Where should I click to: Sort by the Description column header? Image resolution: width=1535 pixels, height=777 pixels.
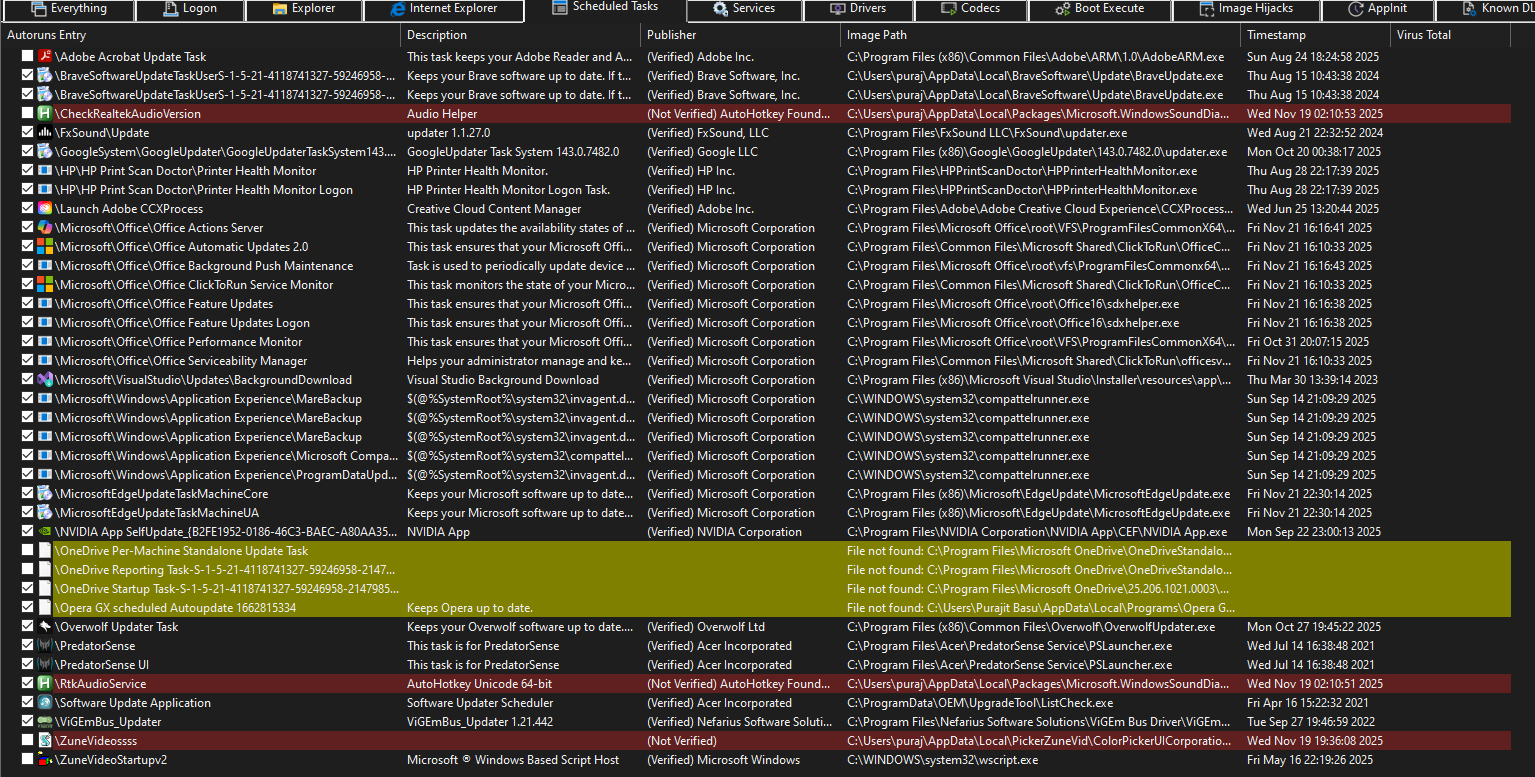pyautogui.click(x=520, y=35)
